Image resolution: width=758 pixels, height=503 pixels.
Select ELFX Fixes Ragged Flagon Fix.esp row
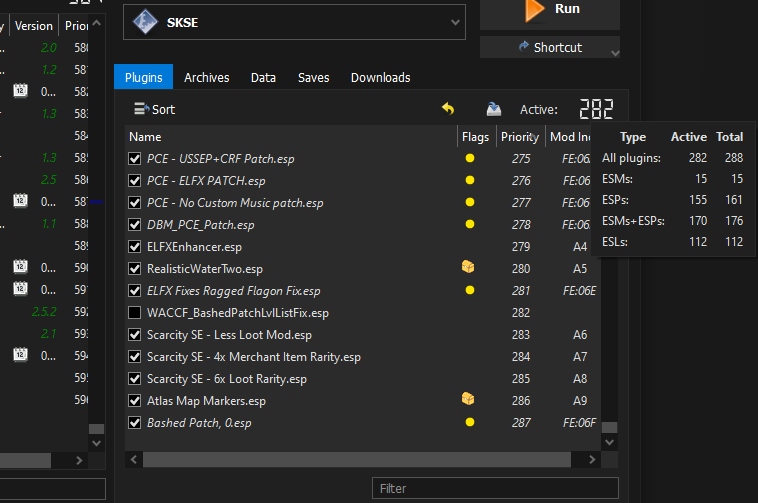pyautogui.click(x=363, y=291)
